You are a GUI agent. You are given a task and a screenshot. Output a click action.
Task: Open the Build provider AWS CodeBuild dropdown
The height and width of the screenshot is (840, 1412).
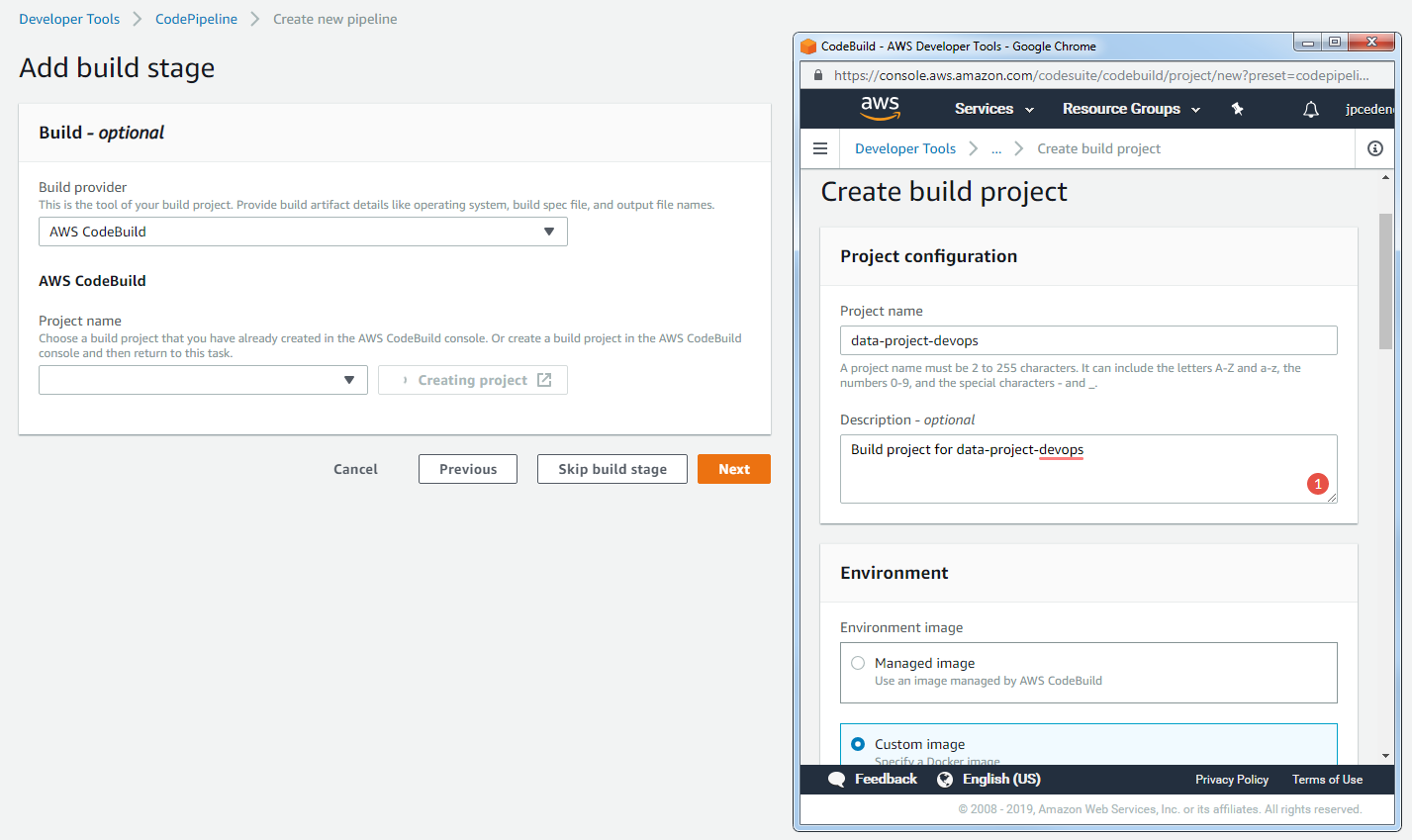pyautogui.click(x=303, y=232)
